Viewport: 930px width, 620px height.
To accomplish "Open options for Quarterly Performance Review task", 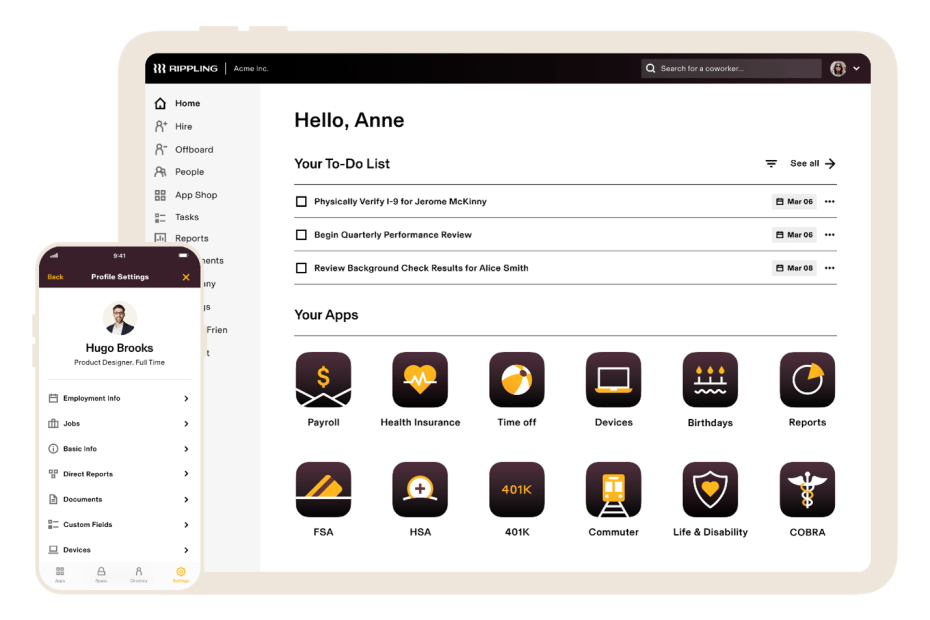I will coord(830,235).
